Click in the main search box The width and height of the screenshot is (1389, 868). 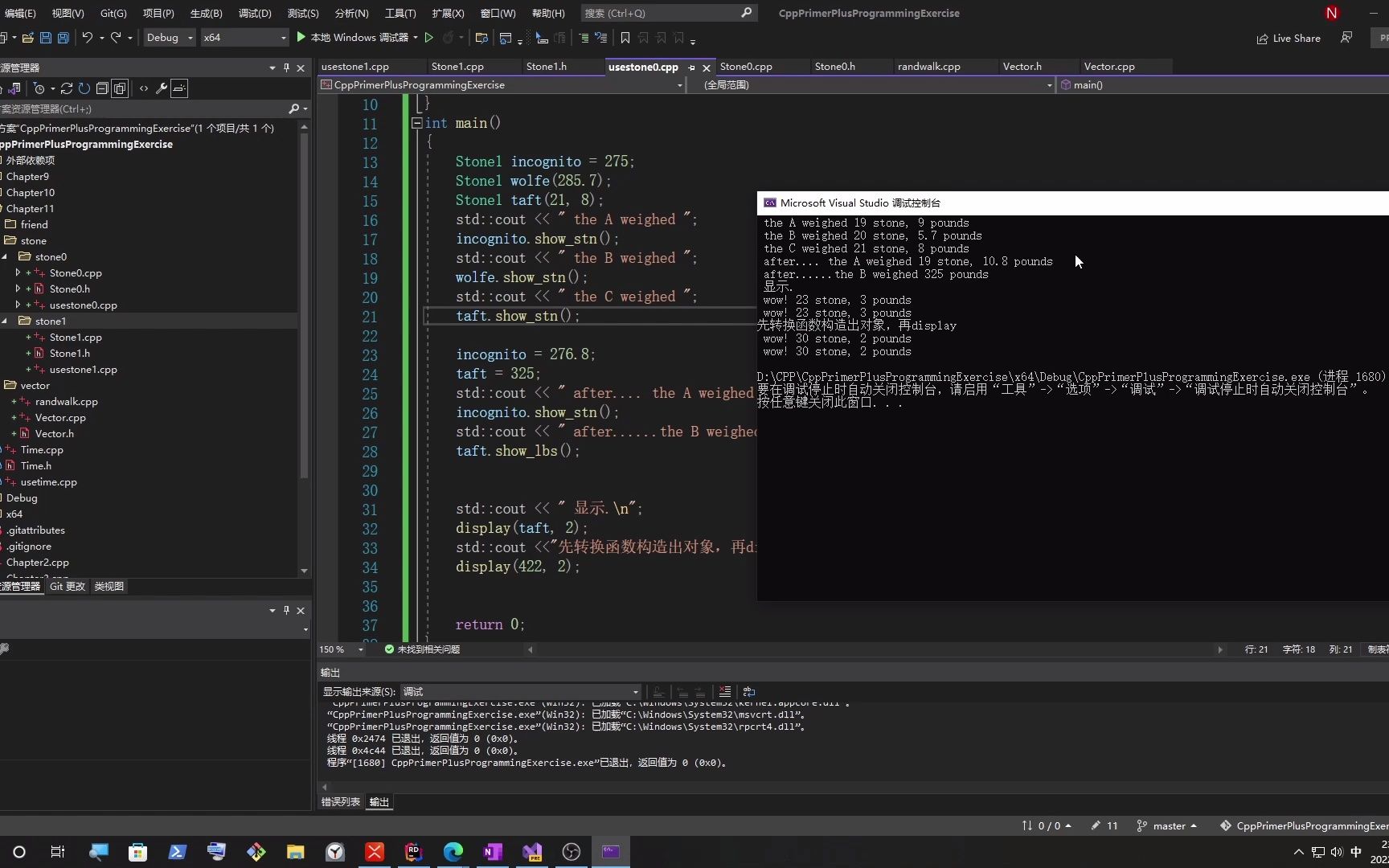[668, 13]
